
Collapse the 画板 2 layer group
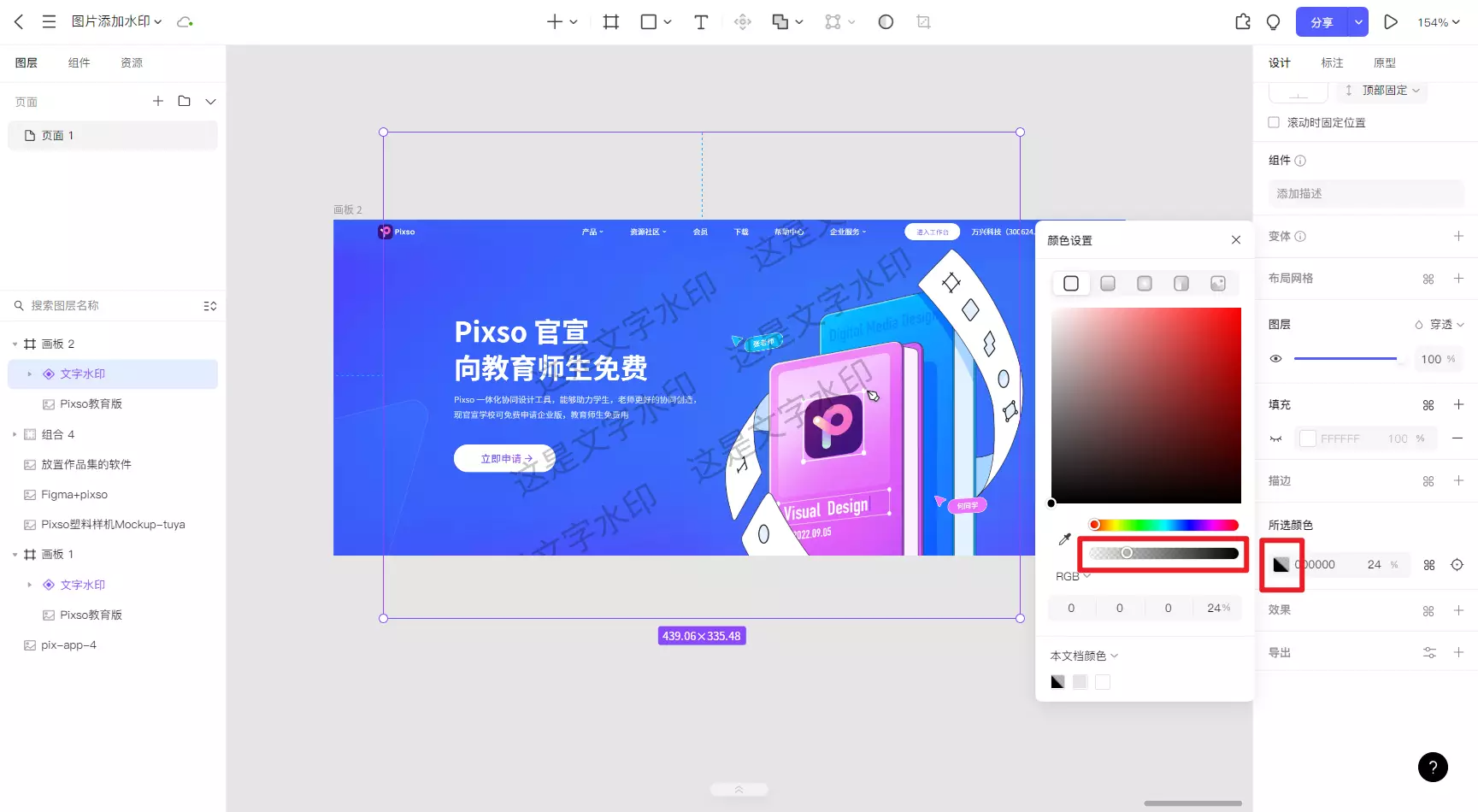[15, 344]
